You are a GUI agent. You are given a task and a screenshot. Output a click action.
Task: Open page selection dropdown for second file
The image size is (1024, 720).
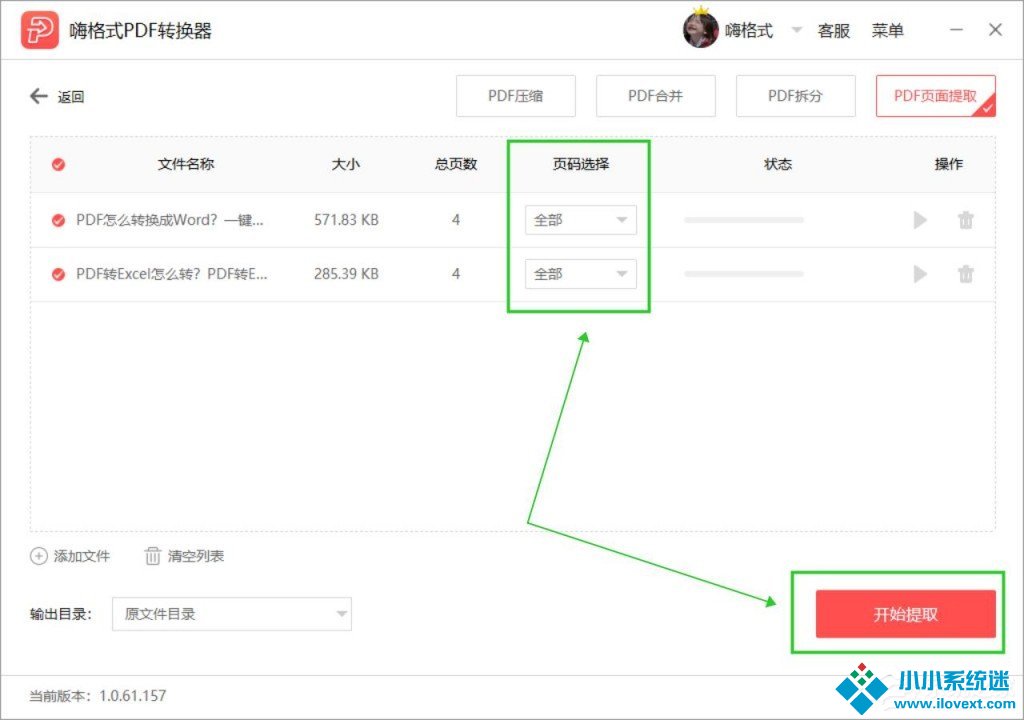point(580,274)
